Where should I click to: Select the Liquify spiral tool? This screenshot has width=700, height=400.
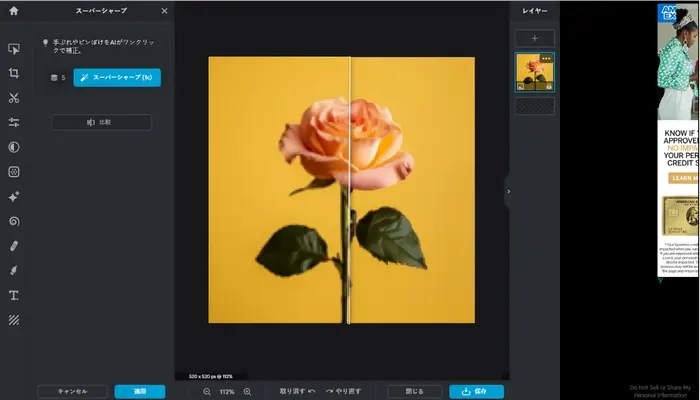pos(14,221)
